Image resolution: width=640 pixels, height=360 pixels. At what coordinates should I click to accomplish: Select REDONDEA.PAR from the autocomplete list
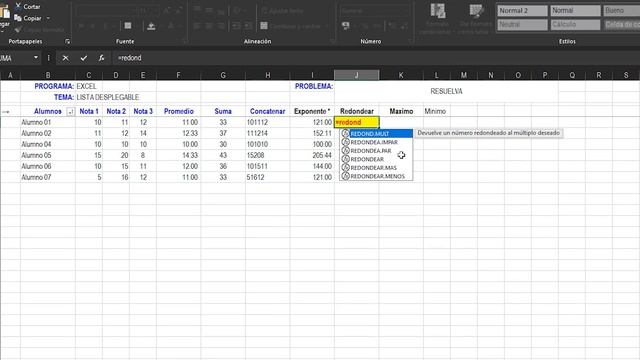pos(376,151)
